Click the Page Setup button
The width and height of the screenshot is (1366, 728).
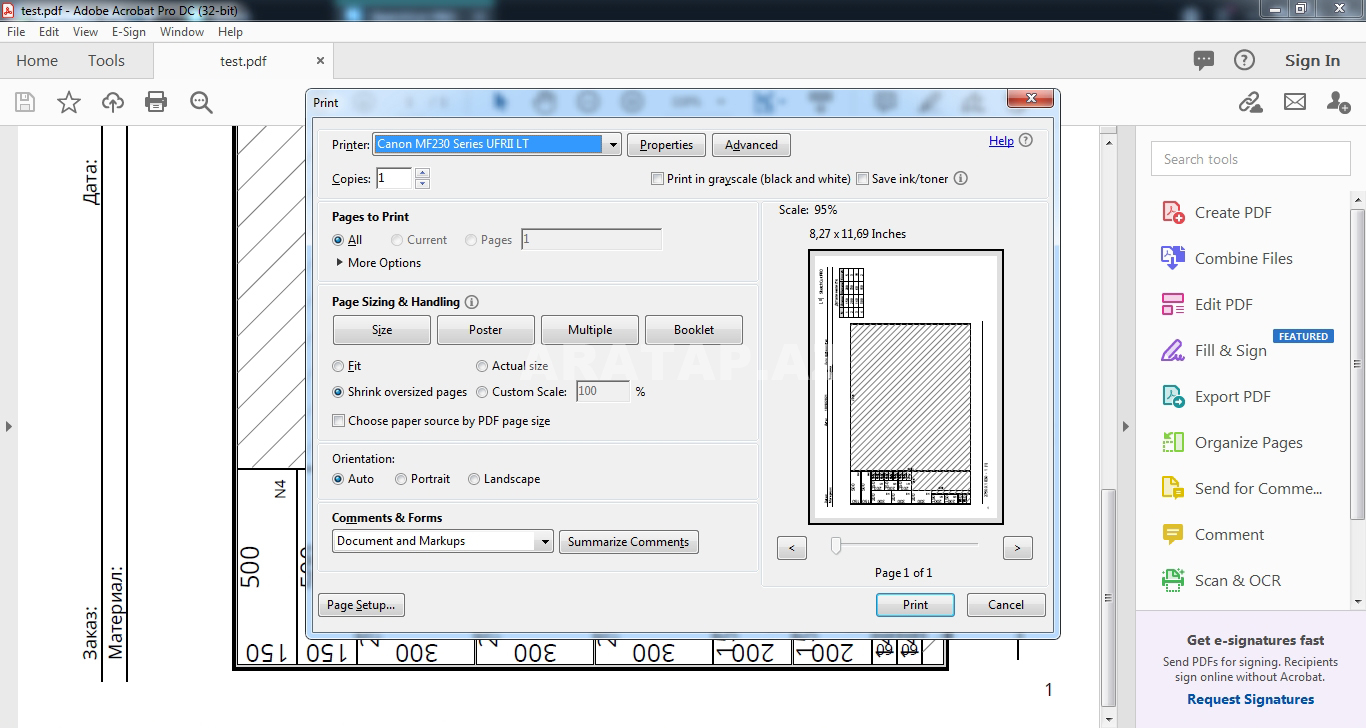pos(361,605)
